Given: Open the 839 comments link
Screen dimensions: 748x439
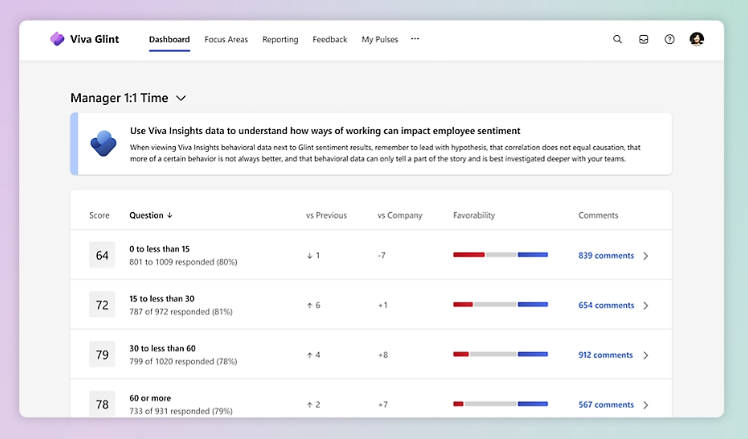Looking at the screenshot, I should (606, 255).
